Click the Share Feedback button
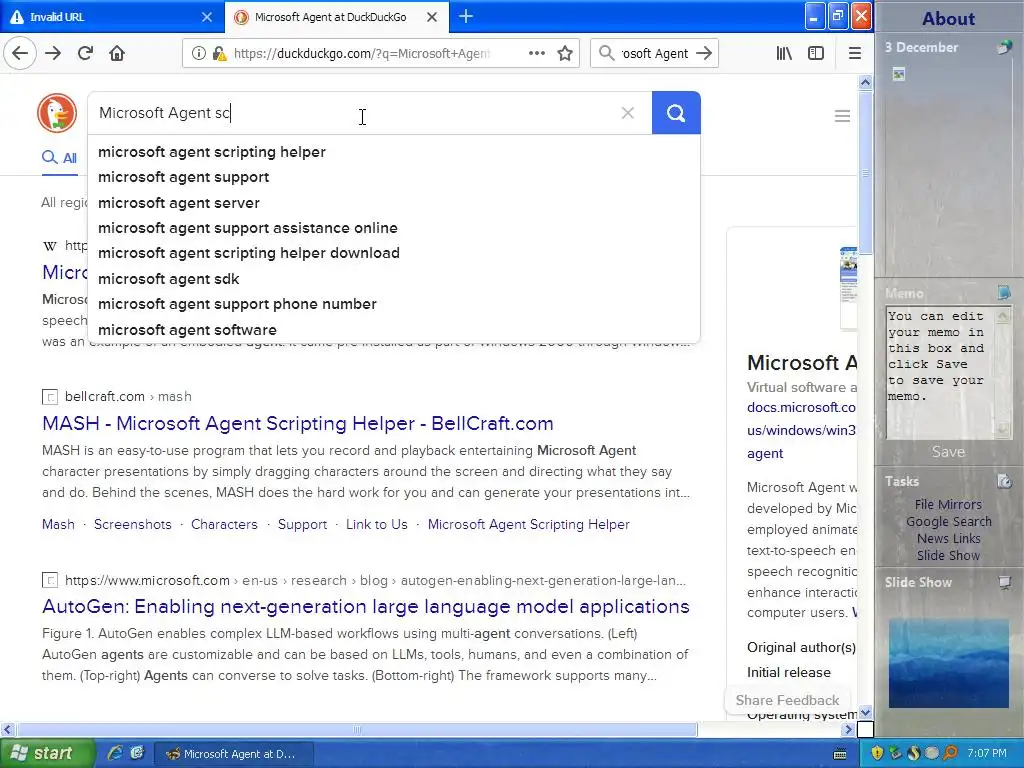1024x768 pixels. 787,700
